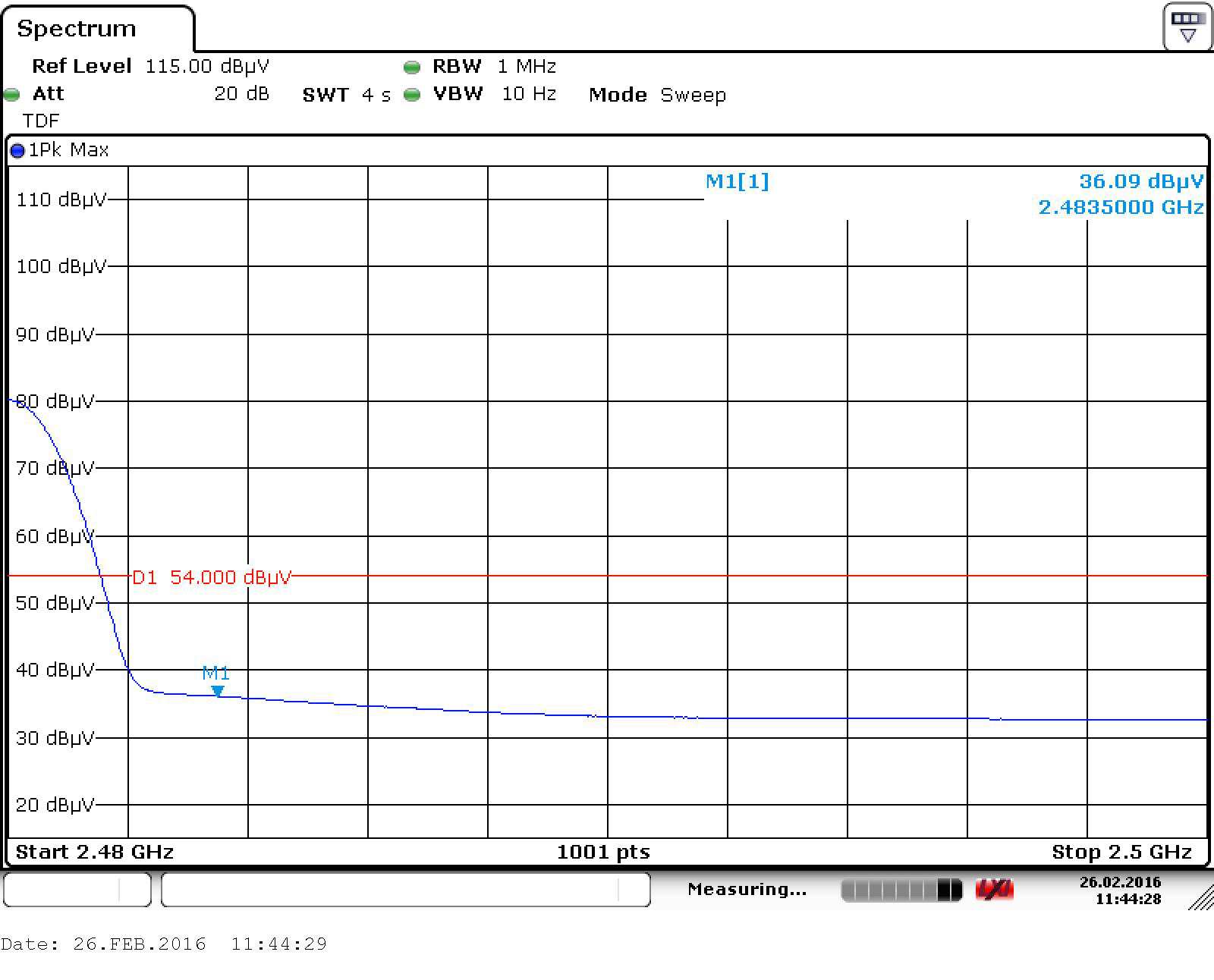The image size is (1214, 980).
Task: Click the RBW 1 MHz value
Action: pos(527,66)
